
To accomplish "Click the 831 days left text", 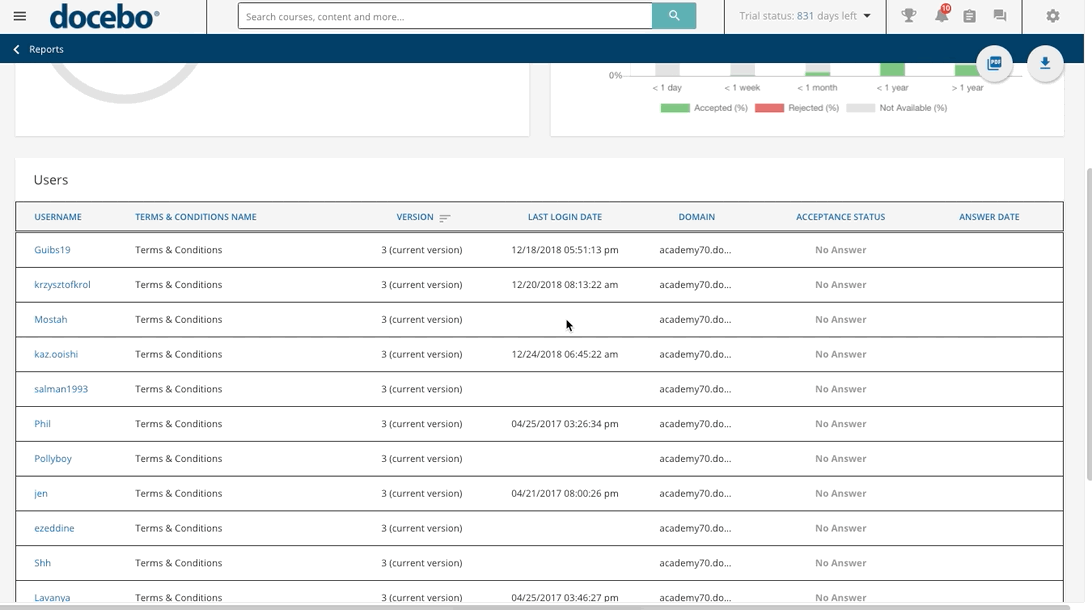I will pos(827,16).
